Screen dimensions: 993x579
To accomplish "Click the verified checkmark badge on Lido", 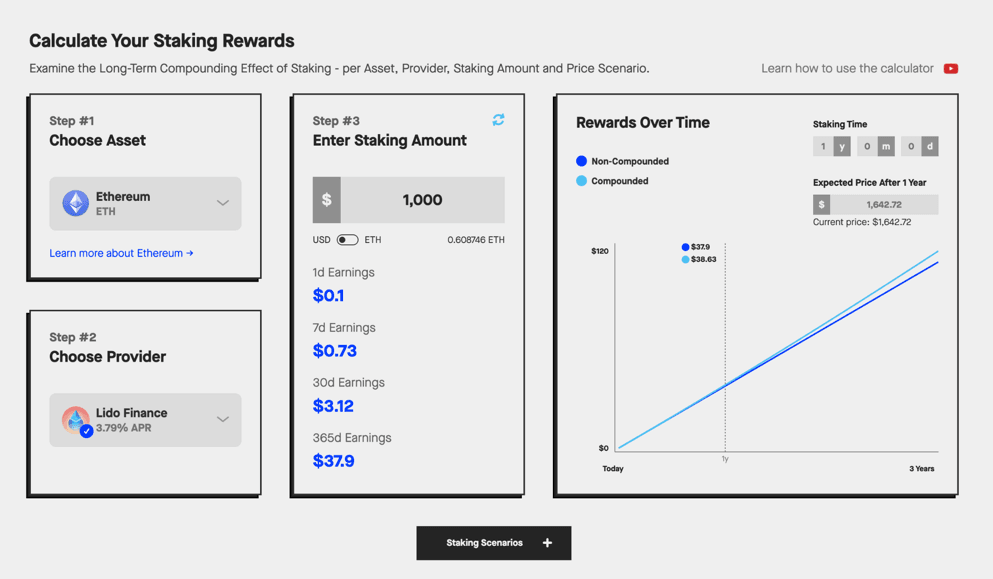I will point(87,431).
